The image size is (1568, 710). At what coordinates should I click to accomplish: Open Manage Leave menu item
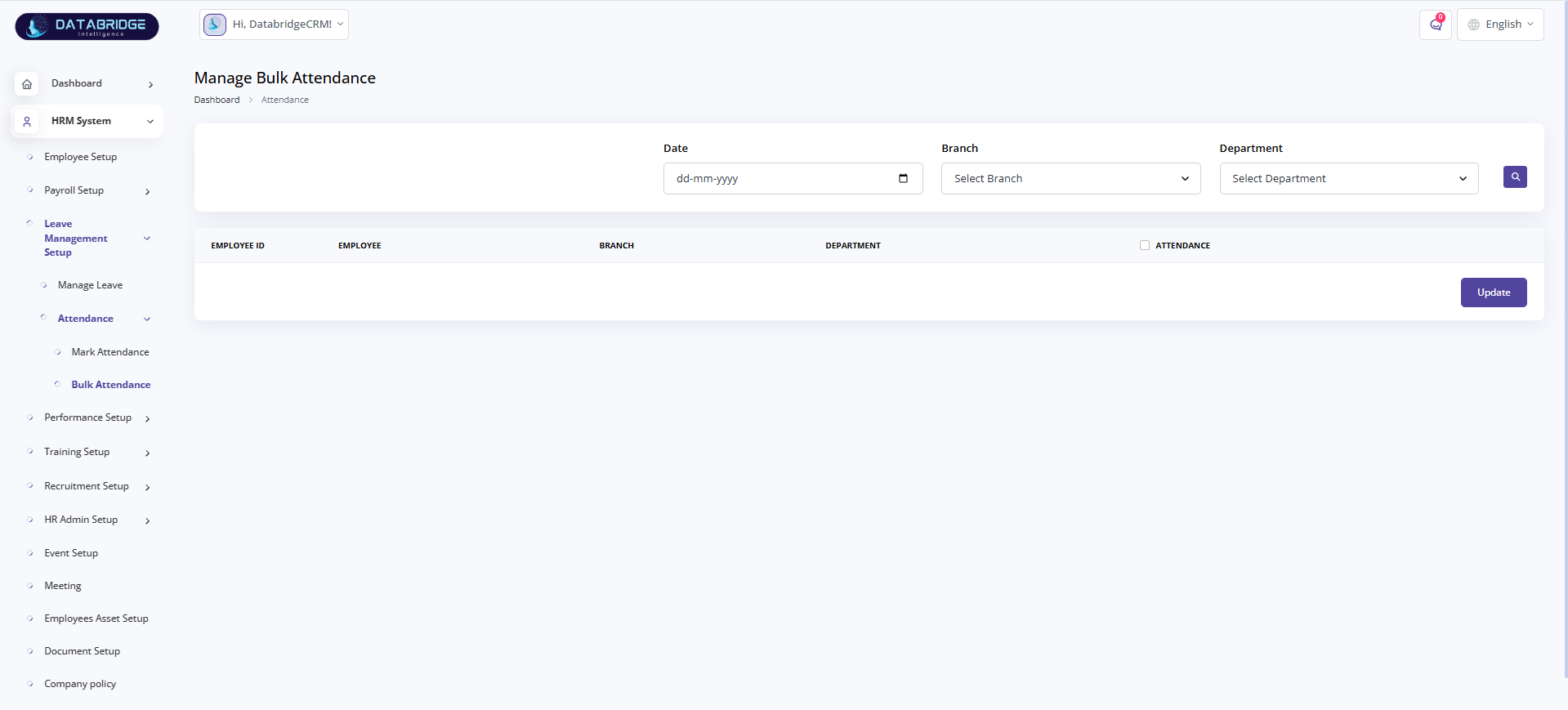pyautogui.click(x=90, y=285)
